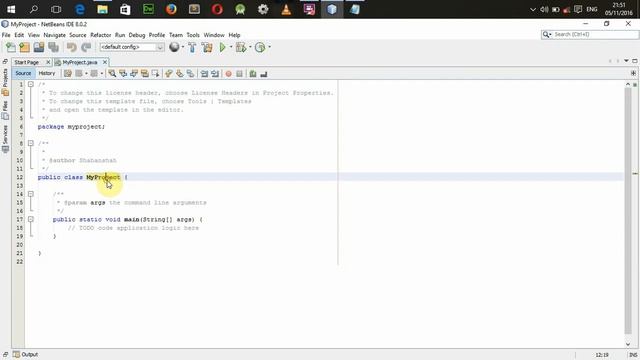Click the New File toolbar icon
640x360 pixels.
(x=11, y=47)
